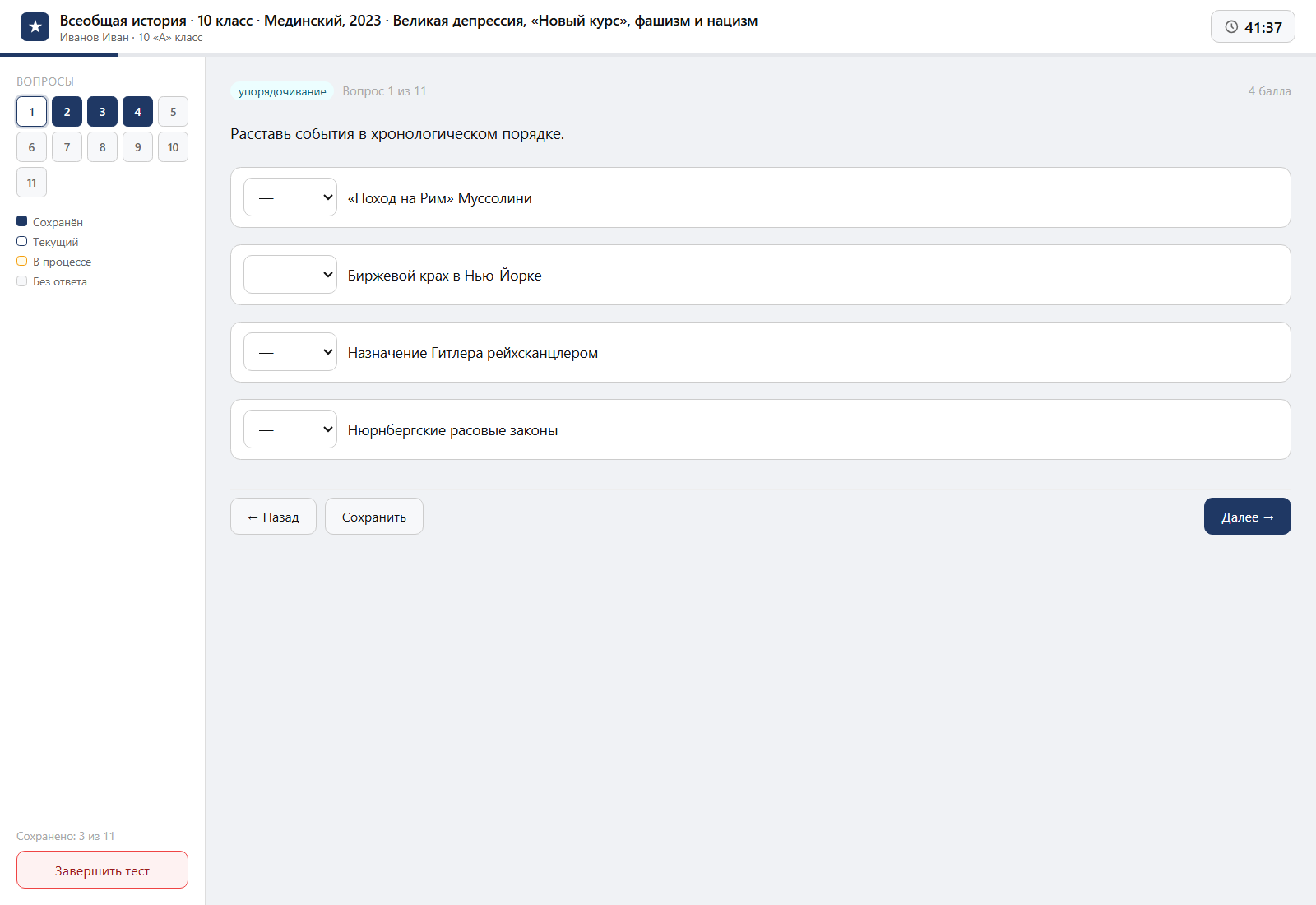Click the Сохранён legend swatch
The width and height of the screenshot is (1316, 905).
pyautogui.click(x=22, y=221)
